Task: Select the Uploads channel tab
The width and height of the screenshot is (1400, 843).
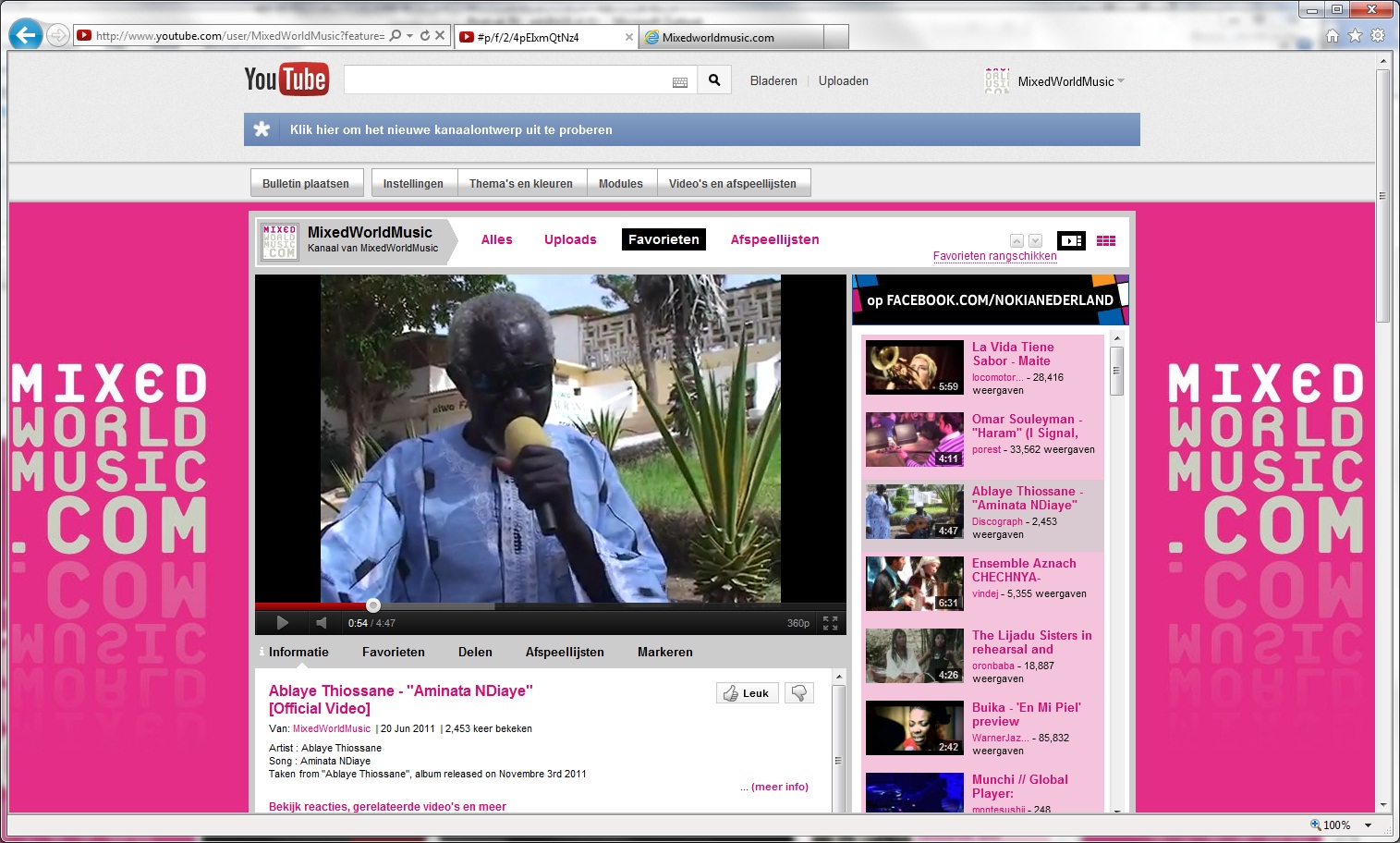Action: [x=570, y=239]
